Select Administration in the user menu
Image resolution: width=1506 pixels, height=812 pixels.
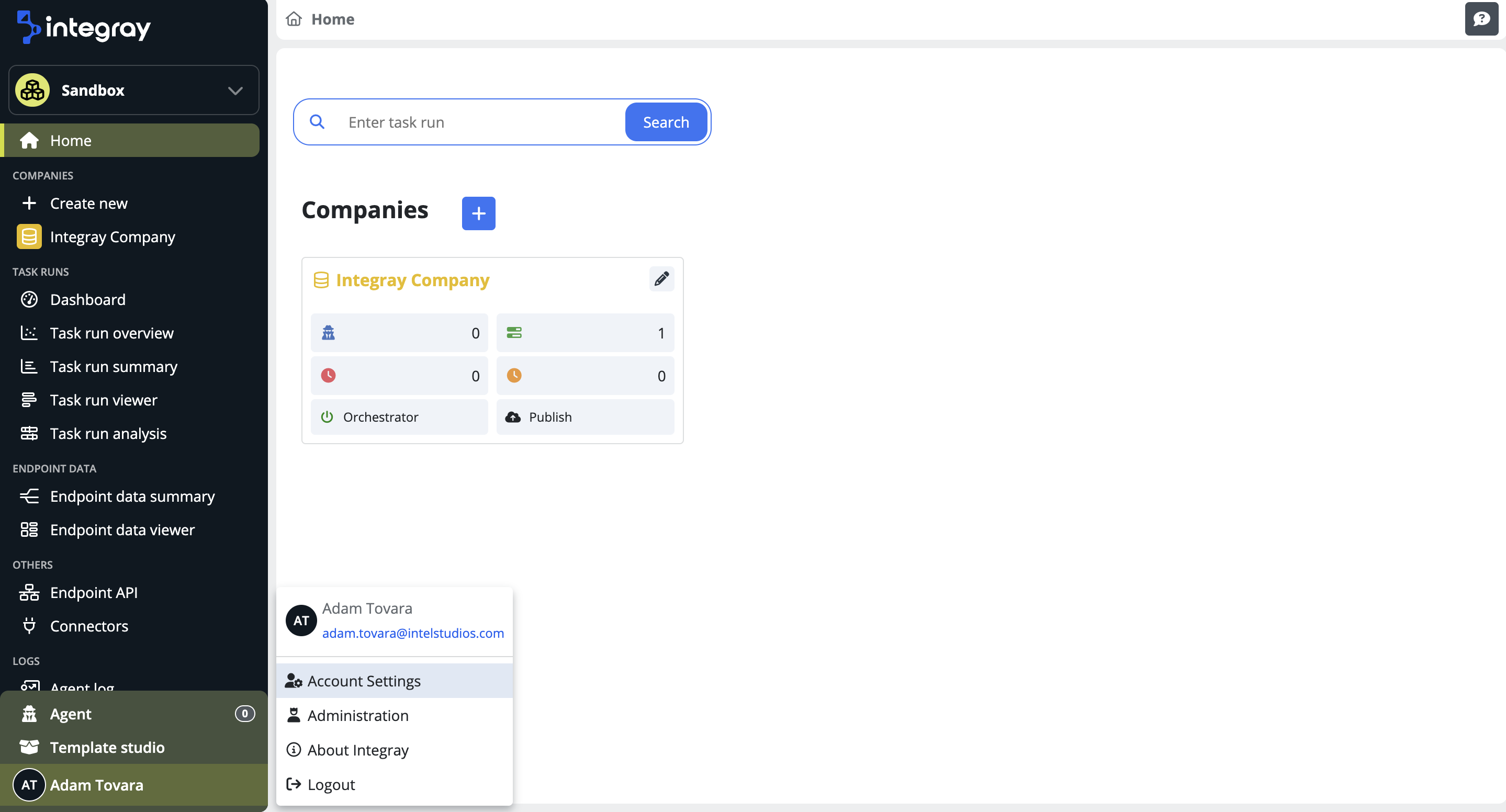click(358, 716)
